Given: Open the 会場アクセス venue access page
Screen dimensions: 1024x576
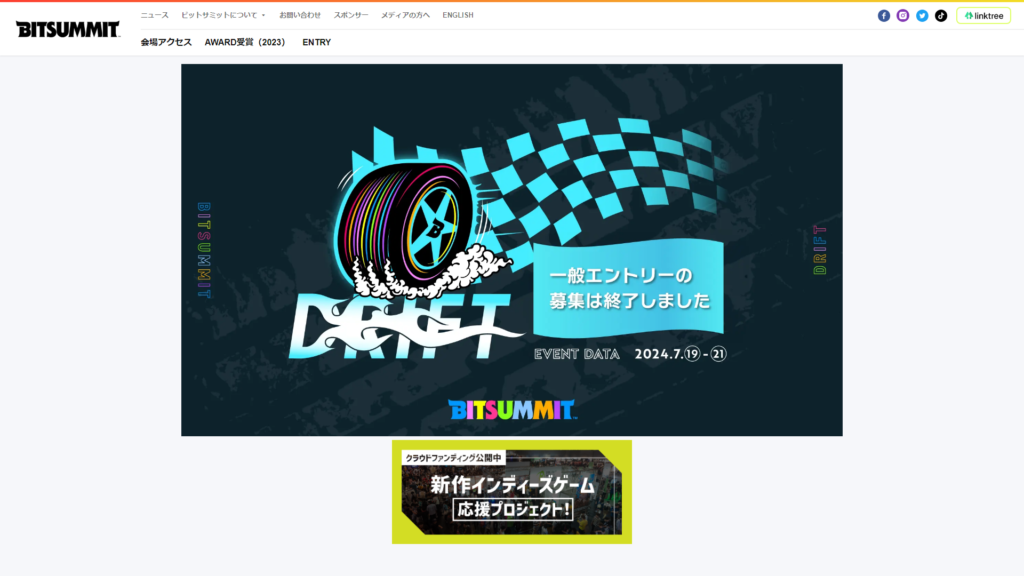Looking at the screenshot, I should pyautogui.click(x=166, y=42).
